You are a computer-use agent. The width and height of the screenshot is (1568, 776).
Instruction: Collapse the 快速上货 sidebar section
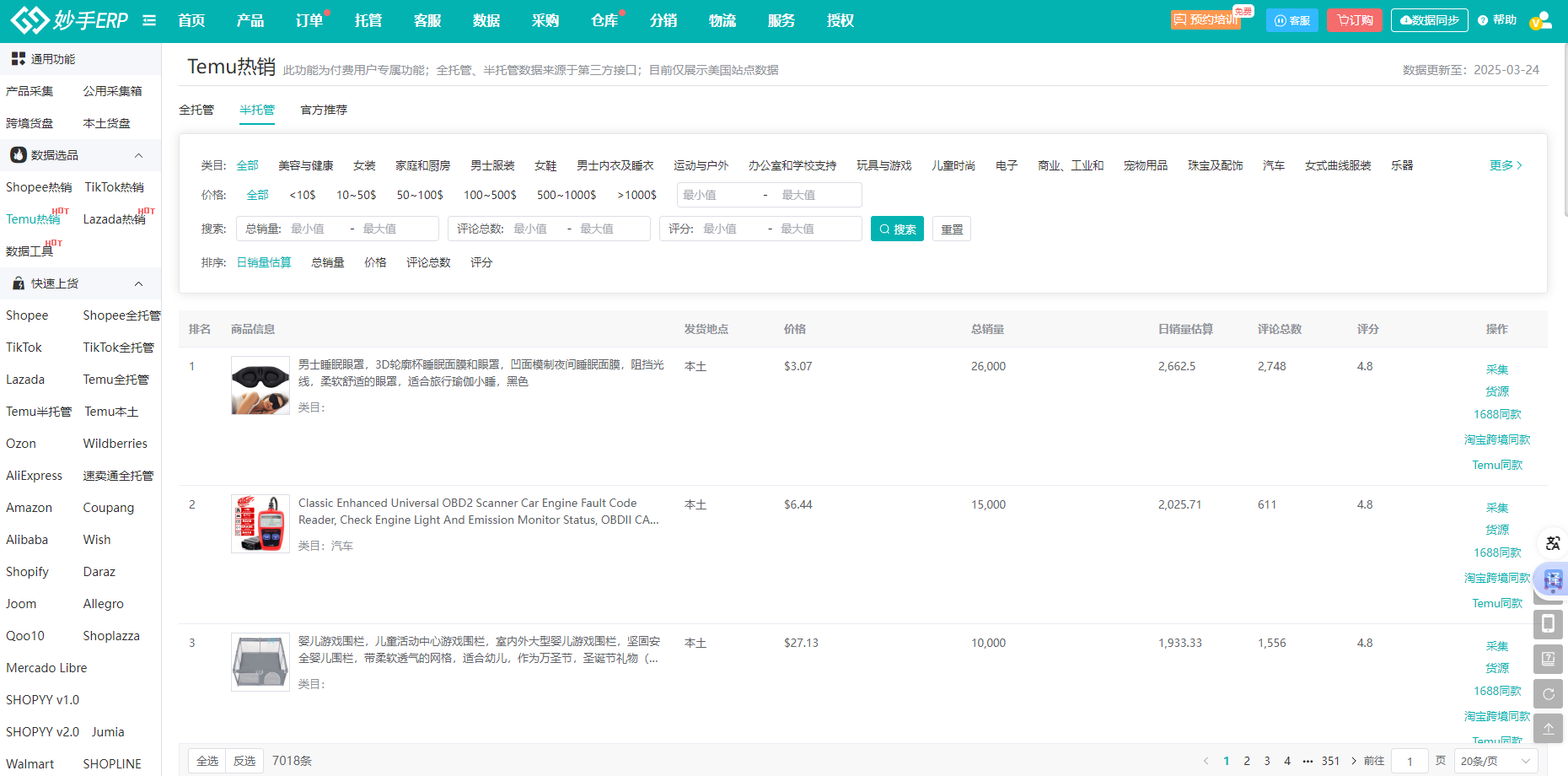(138, 283)
